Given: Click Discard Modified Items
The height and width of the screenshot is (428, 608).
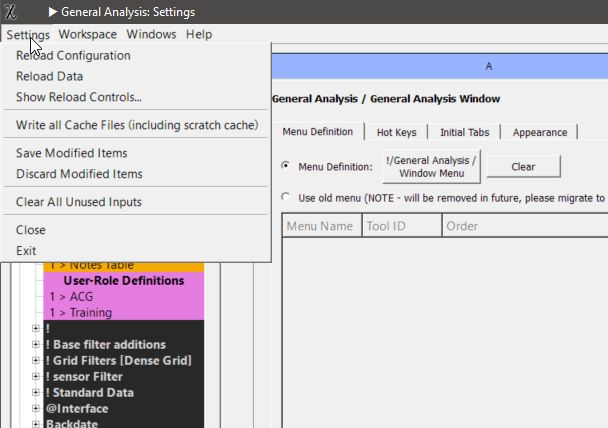Looking at the screenshot, I should tap(136, 174).
